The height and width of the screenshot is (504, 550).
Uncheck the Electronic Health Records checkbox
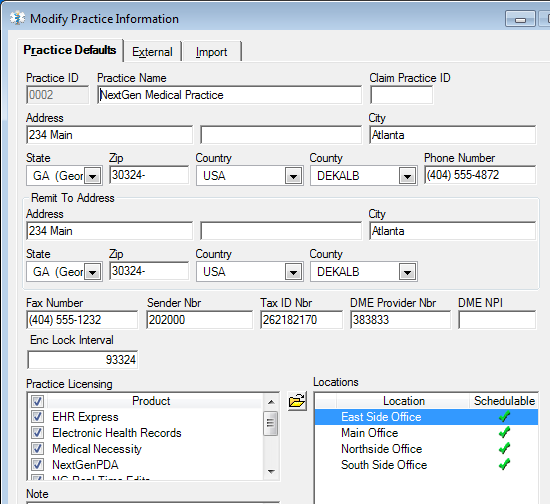click(38, 433)
